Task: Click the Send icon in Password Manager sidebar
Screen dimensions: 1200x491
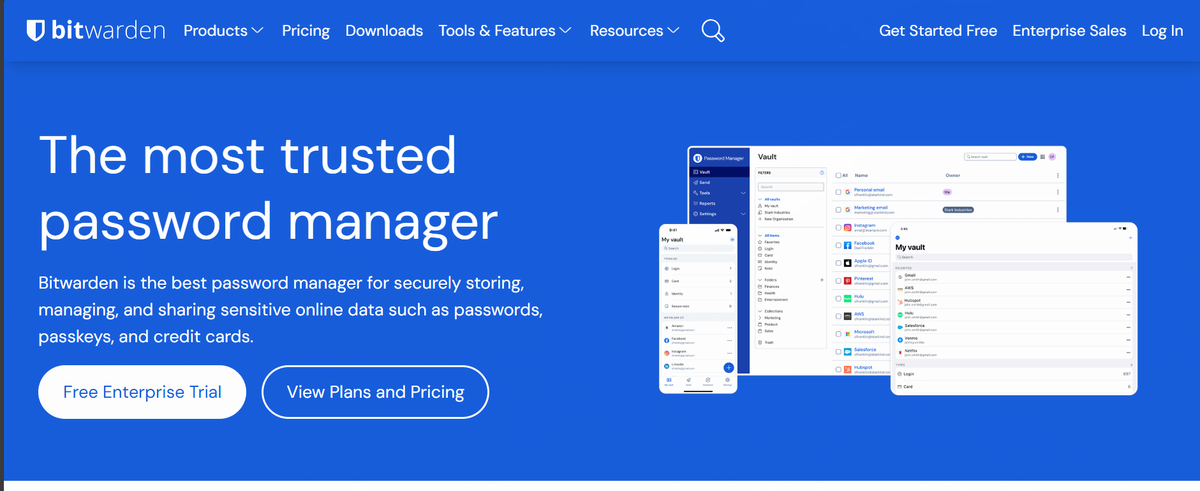Action: (x=695, y=182)
